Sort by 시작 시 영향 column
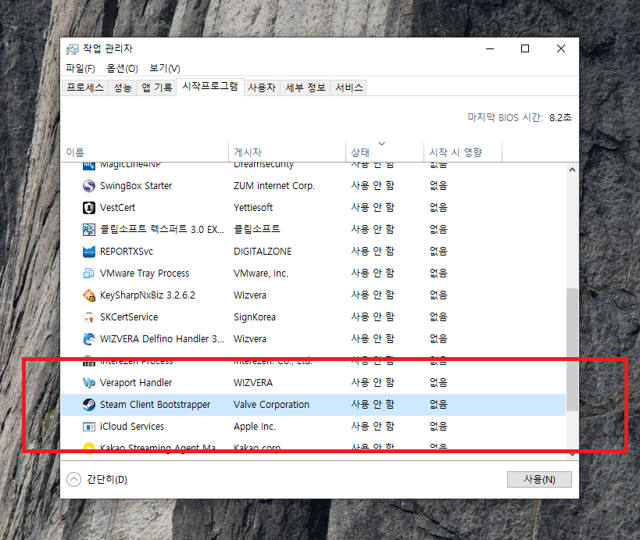 click(x=455, y=152)
